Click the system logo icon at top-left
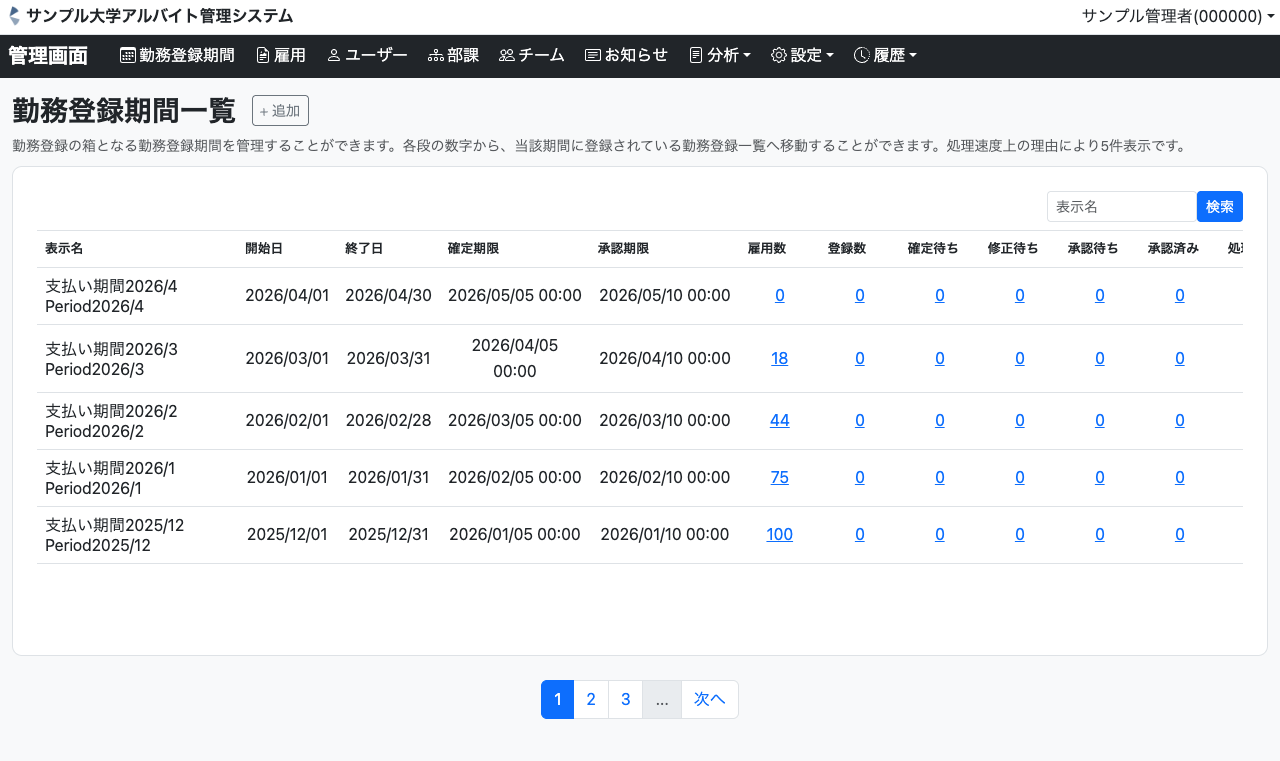Viewport: 1280px width, 761px height. pyautogui.click(x=14, y=16)
